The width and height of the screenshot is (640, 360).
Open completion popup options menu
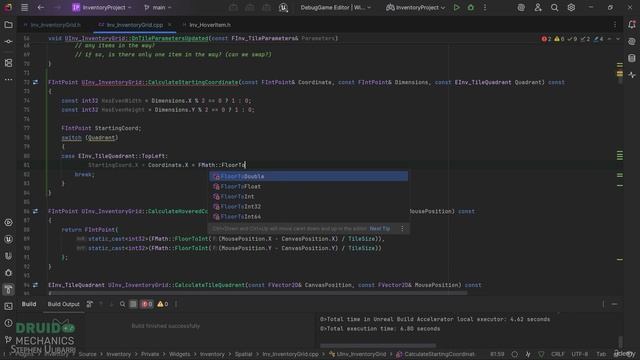tap(402, 229)
